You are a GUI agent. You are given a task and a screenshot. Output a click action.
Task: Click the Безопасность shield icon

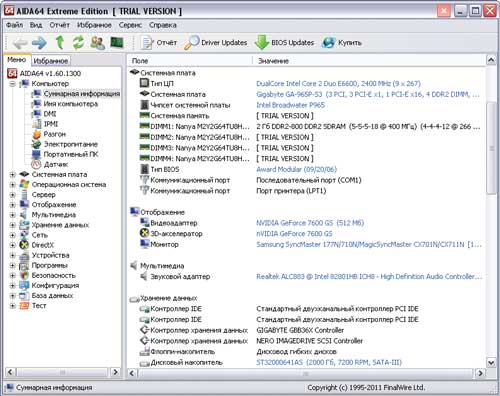click(x=24, y=276)
